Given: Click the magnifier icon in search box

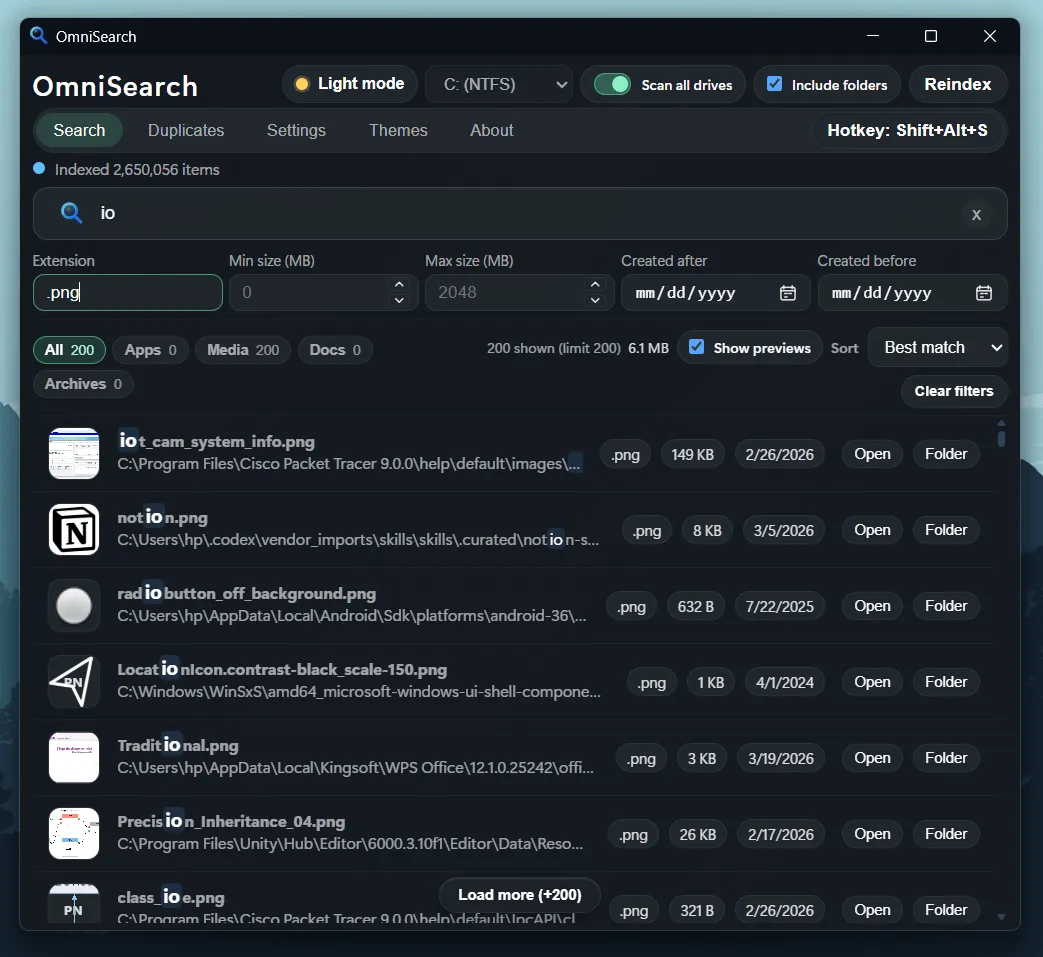Looking at the screenshot, I should tap(71, 213).
